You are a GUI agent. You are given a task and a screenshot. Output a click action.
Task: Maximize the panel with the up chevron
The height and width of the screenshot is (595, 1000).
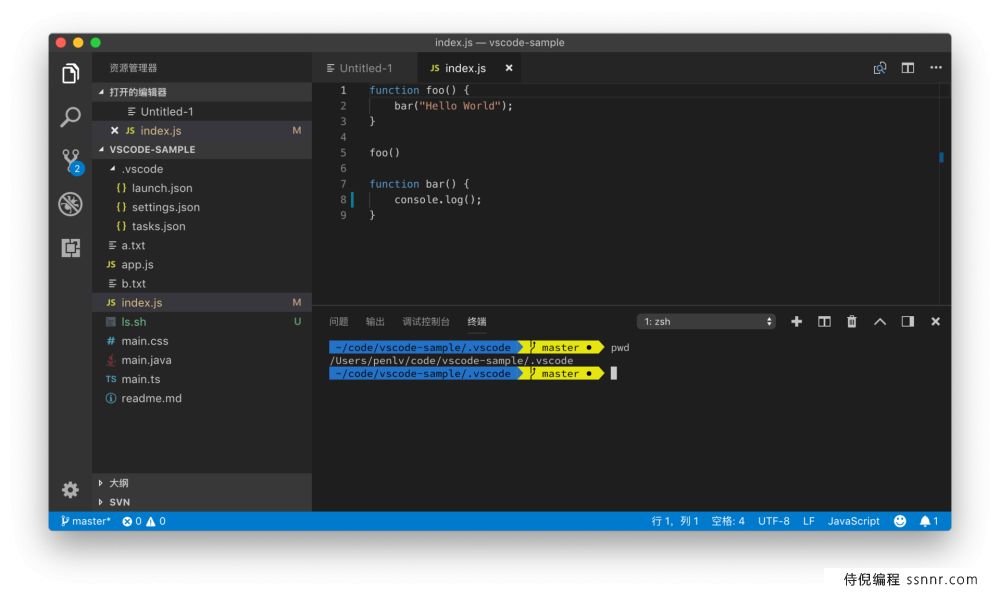tap(879, 321)
